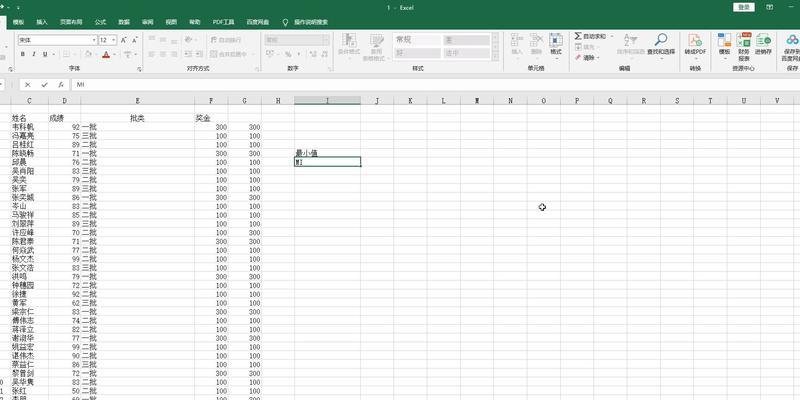Viewport: 800px width, 400px height.
Task: Open 财务报表 button
Action: point(744,47)
